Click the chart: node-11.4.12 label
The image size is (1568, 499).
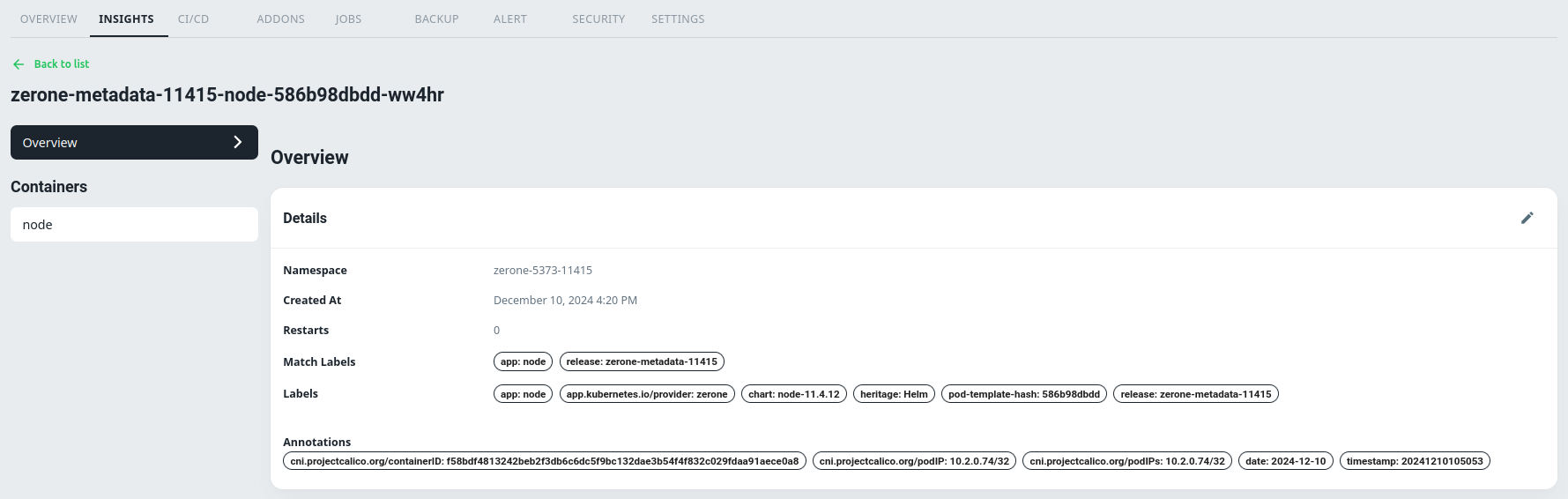pyautogui.click(x=794, y=394)
